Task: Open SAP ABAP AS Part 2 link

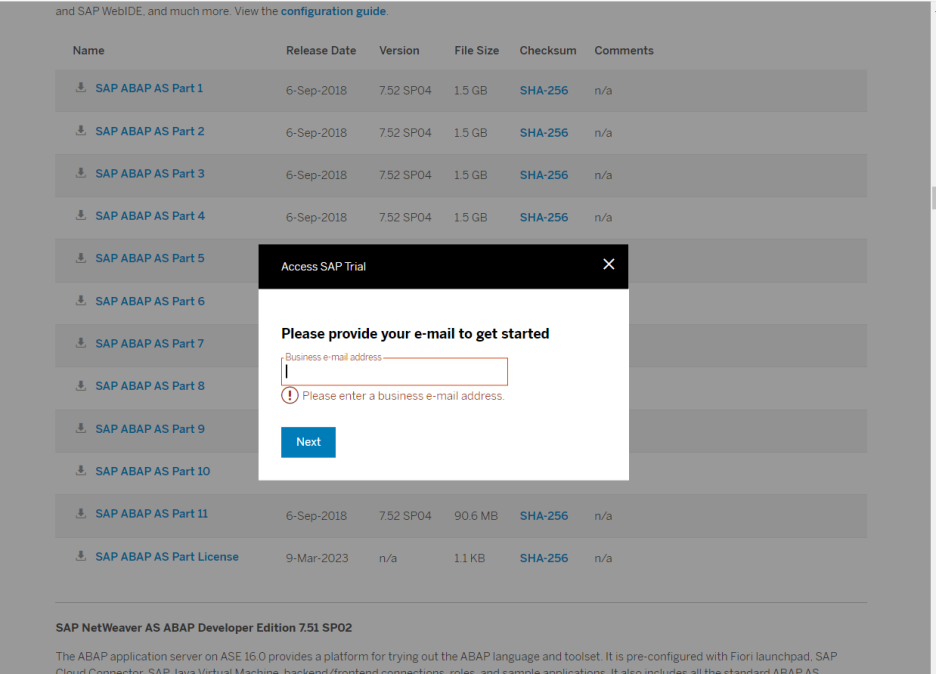Action: tap(150, 131)
